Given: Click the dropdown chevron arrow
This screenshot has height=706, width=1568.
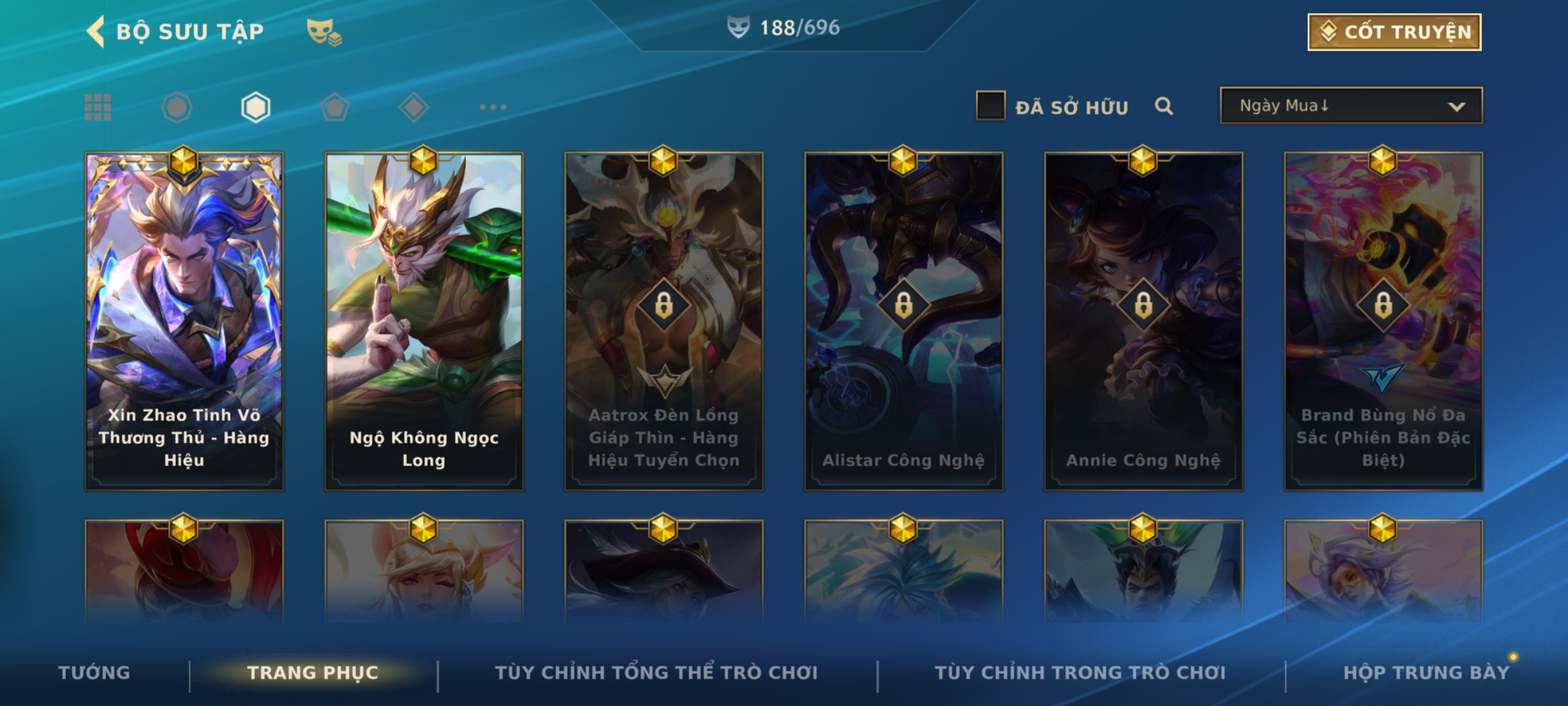Looking at the screenshot, I should point(1456,107).
